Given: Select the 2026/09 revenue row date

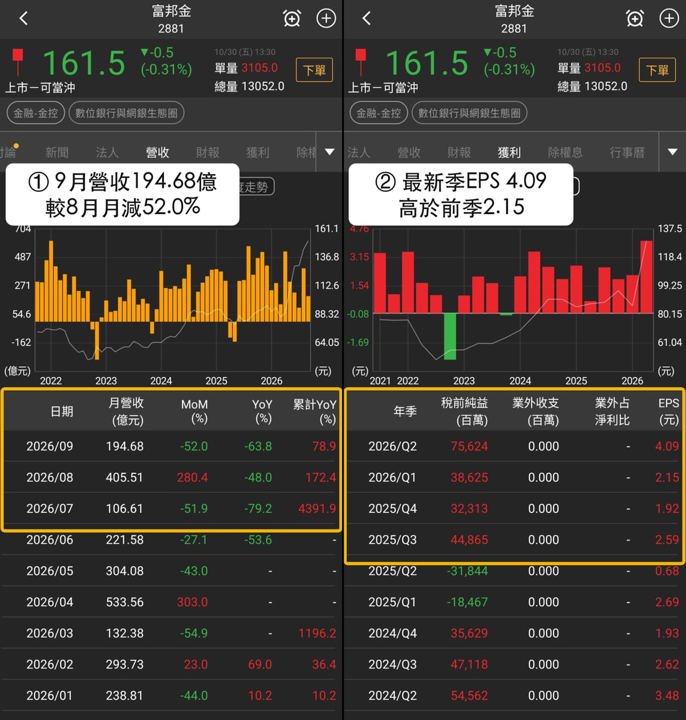Looking at the screenshot, I should pos(50,446).
